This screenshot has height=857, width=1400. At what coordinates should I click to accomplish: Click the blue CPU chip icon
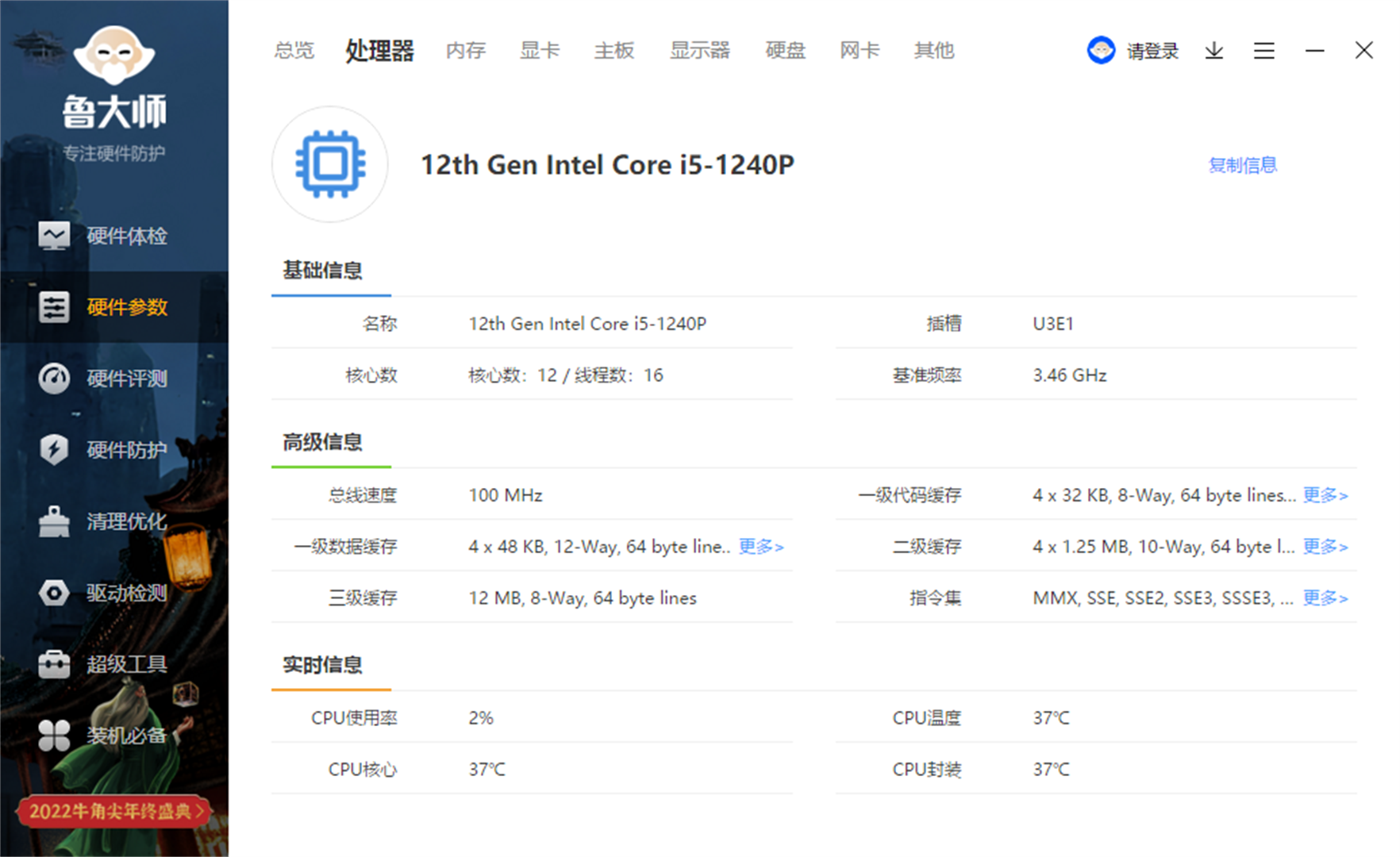click(x=330, y=164)
